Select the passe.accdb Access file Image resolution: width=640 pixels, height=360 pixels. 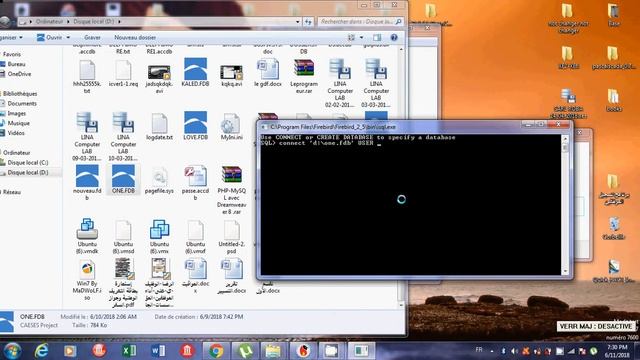pyautogui.click(x=196, y=182)
